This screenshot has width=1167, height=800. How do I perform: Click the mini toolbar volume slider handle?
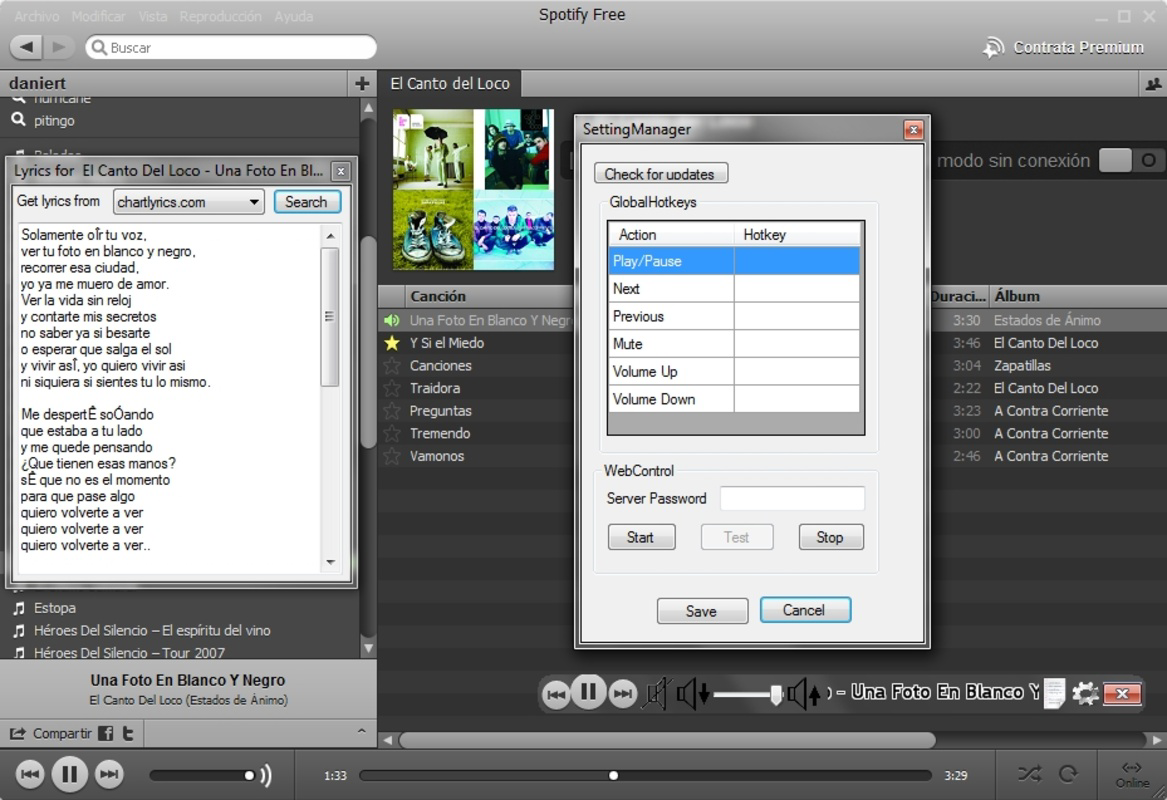[776, 694]
